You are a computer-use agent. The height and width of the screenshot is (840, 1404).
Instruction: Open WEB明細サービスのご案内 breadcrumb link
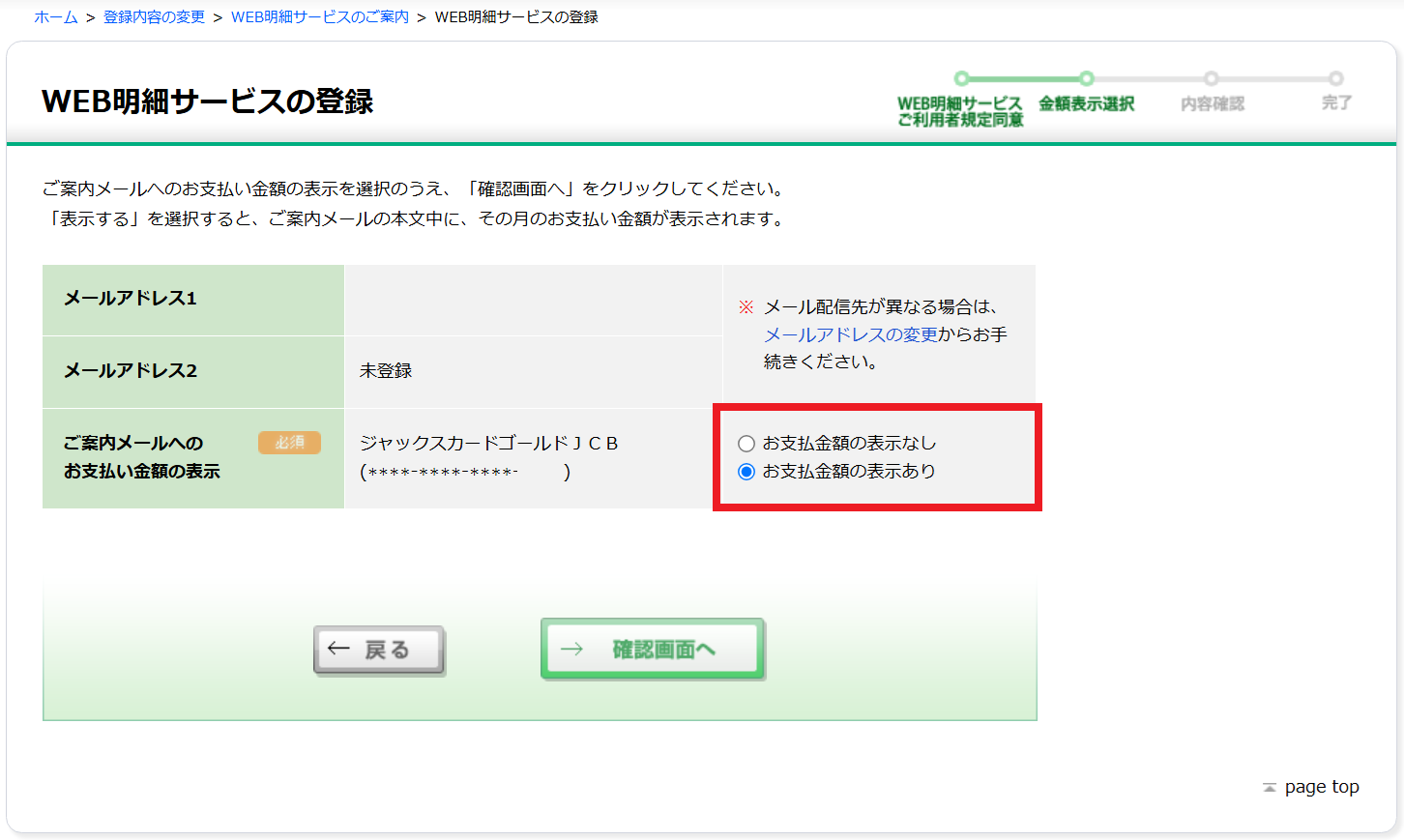tap(320, 17)
